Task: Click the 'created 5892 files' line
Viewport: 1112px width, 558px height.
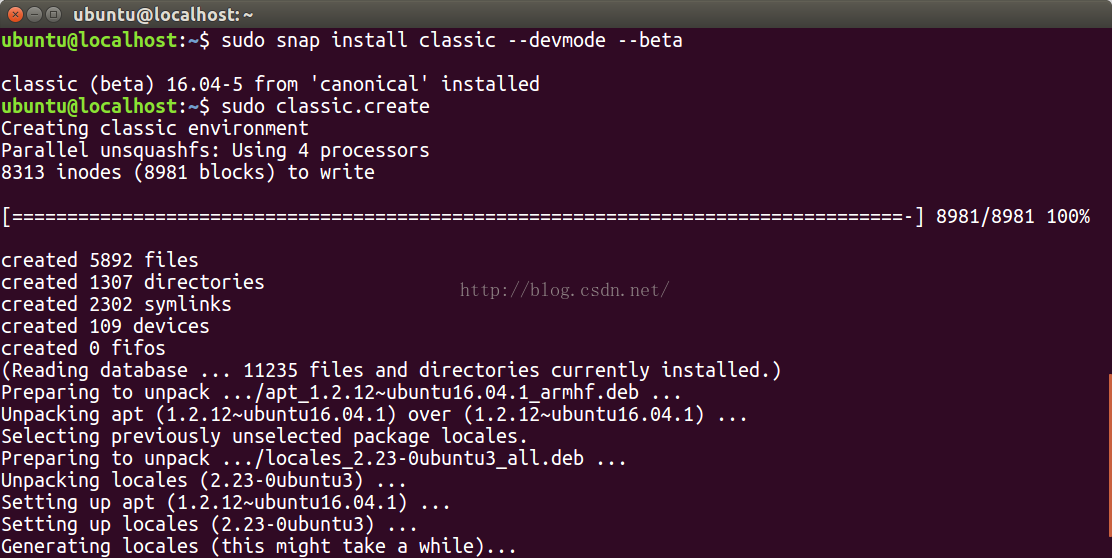Action: coord(100,260)
